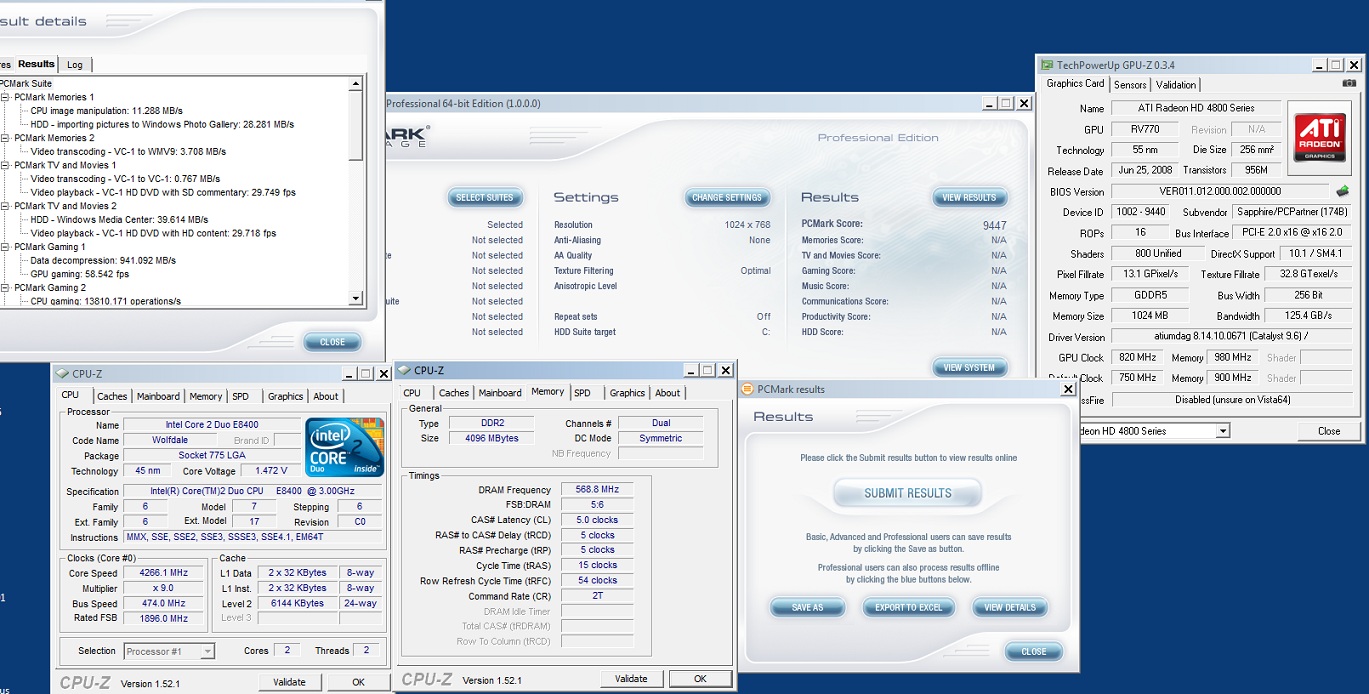This screenshot has height=694, width=1369.
Task: Select the 'Data decompression: 941.092 MB/s' row
Action: 103,260
